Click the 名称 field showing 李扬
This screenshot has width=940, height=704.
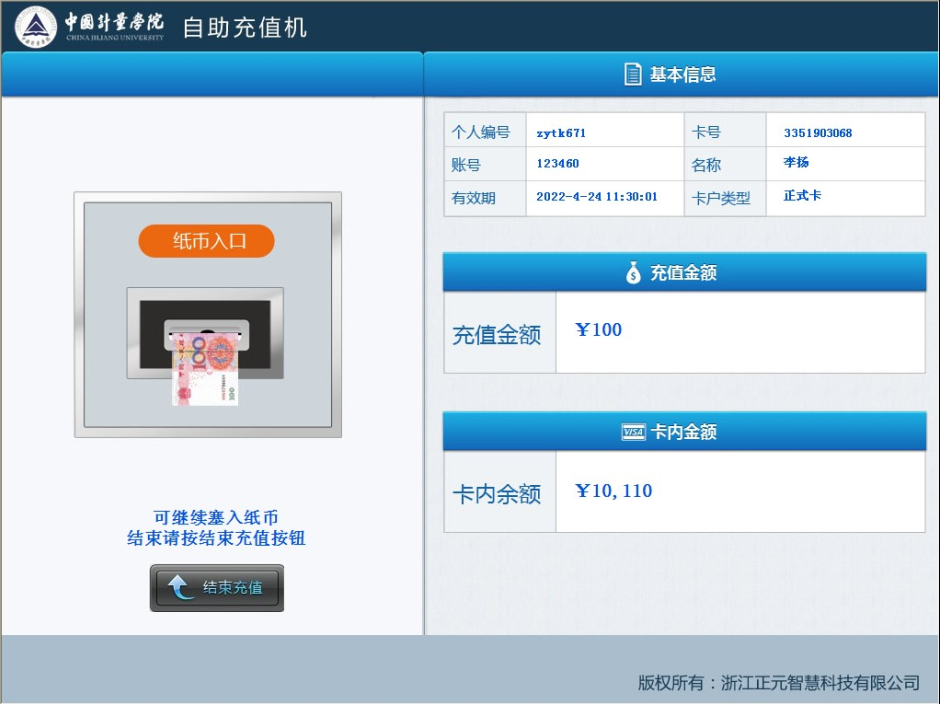point(845,163)
